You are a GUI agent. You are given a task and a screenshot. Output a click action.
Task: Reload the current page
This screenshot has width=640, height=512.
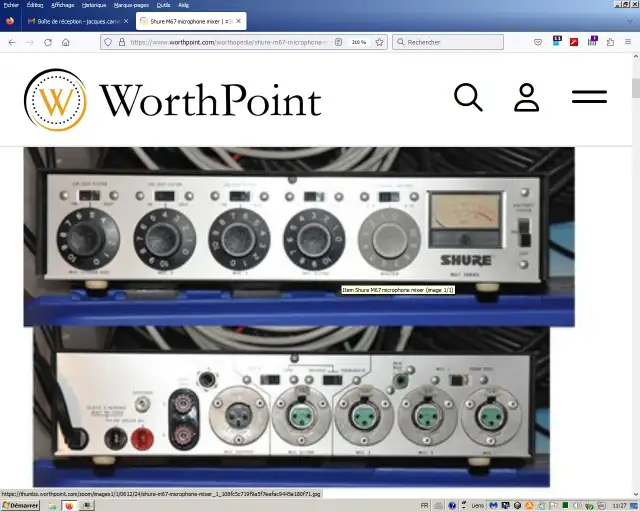pyautogui.click(x=48, y=42)
